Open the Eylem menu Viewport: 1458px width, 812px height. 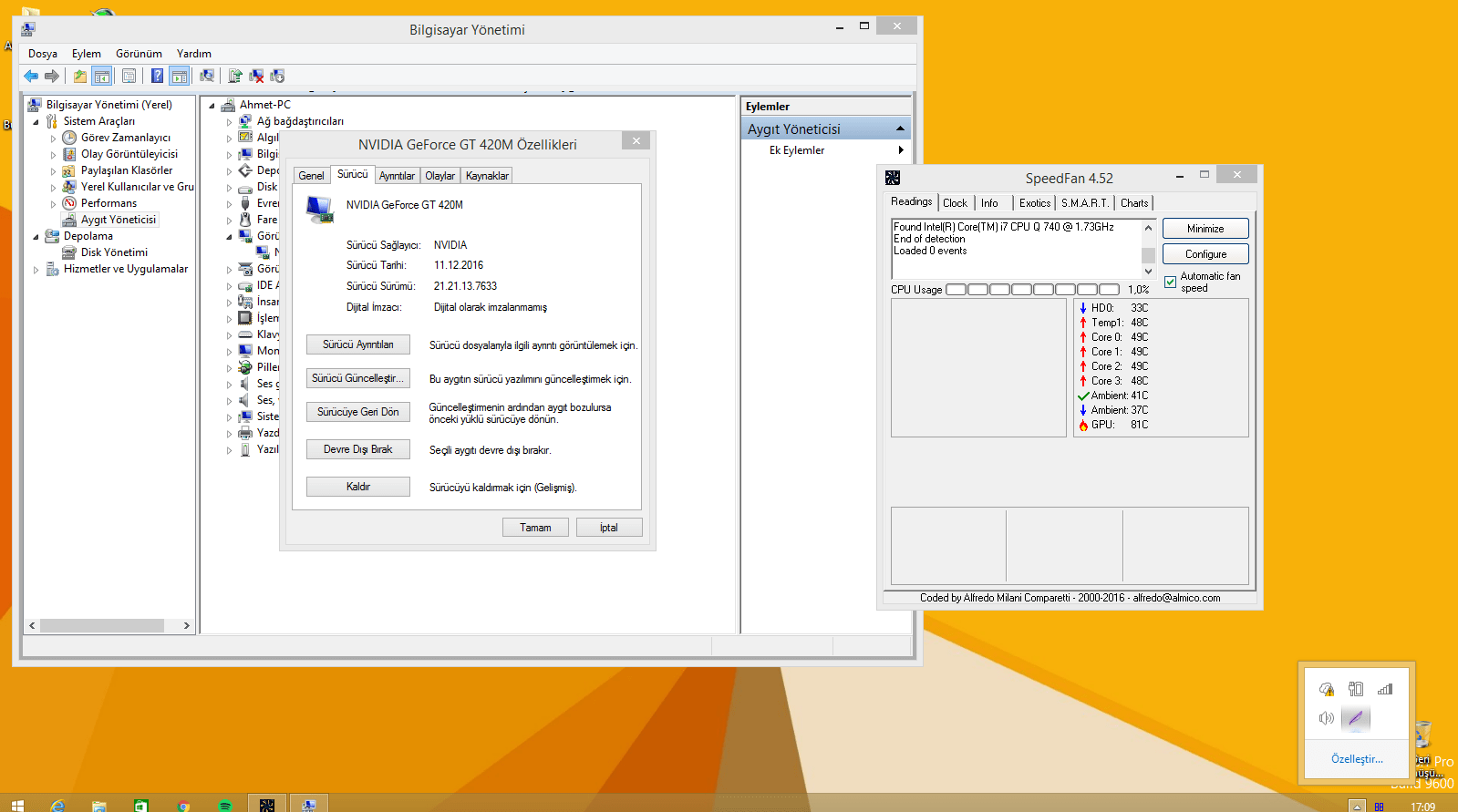pyautogui.click(x=87, y=54)
